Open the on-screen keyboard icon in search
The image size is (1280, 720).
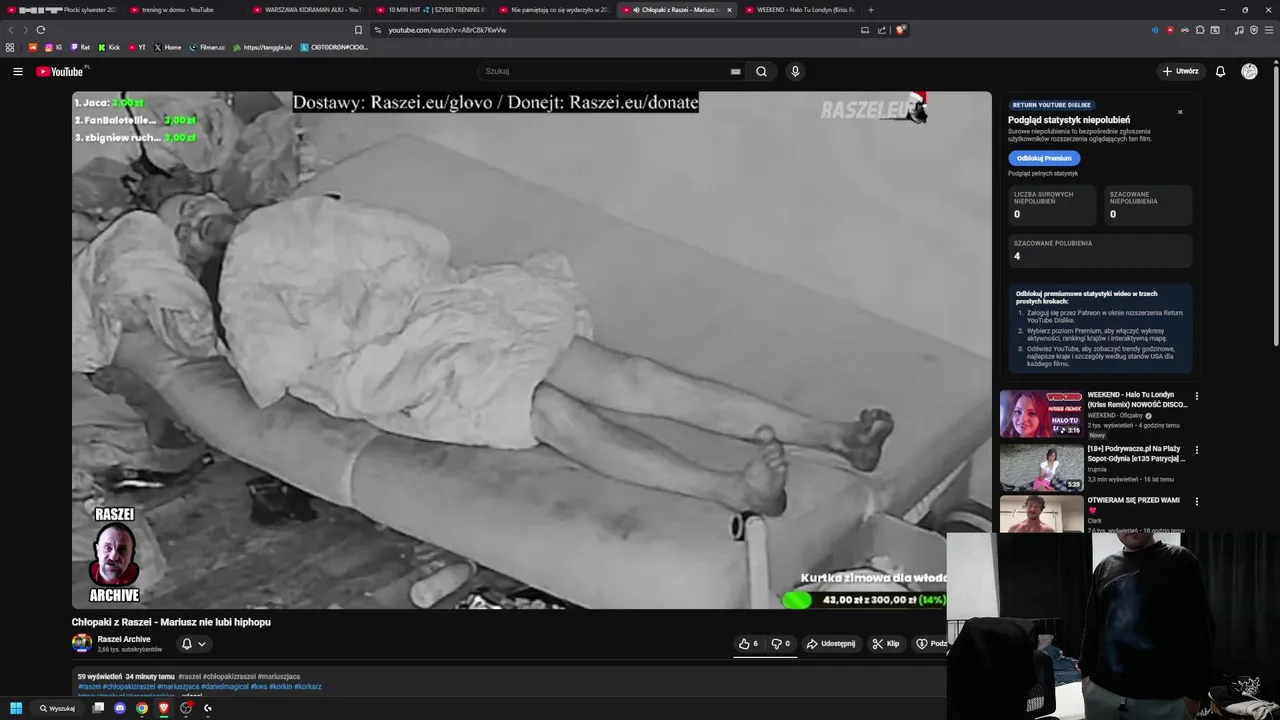(736, 71)
